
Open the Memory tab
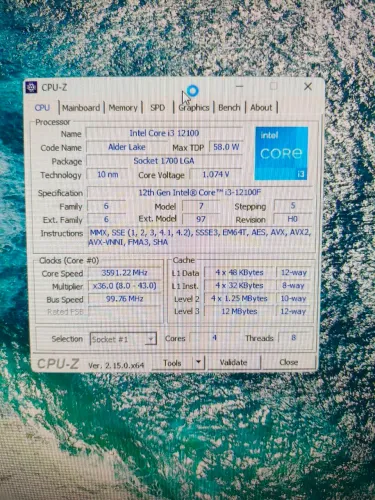(123, 108)
